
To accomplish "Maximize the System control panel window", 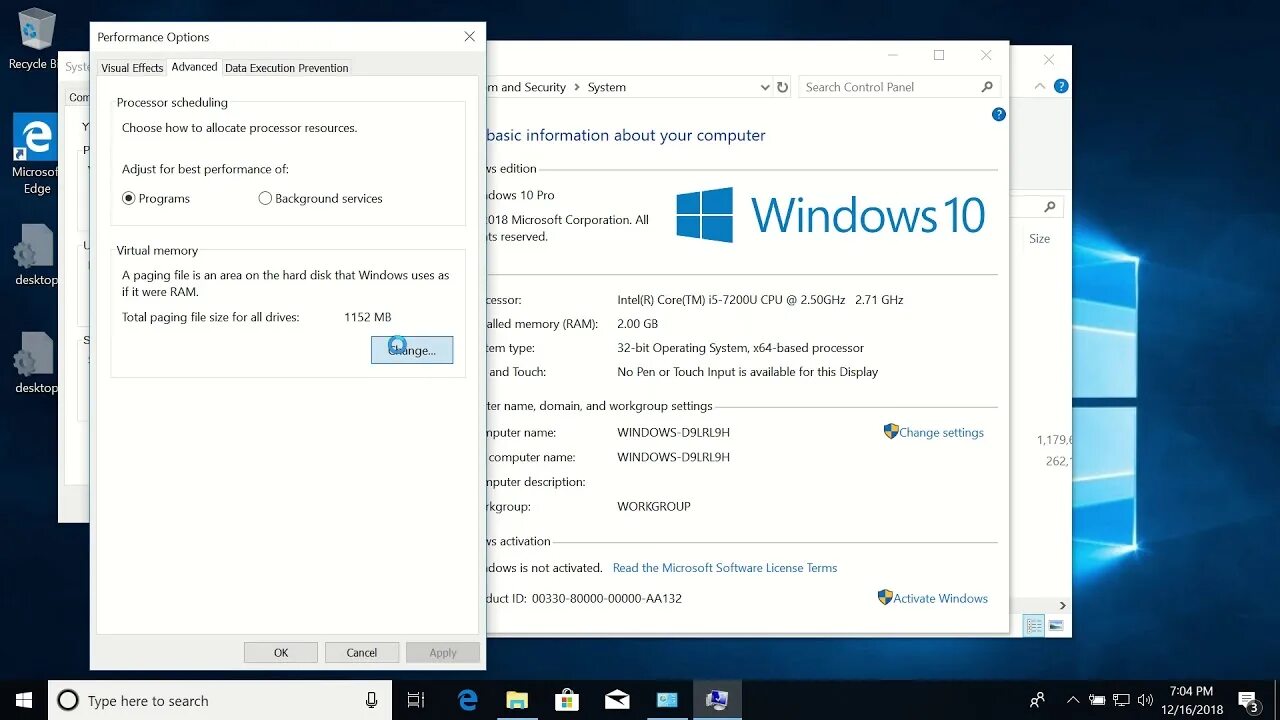I will point(939,55).
